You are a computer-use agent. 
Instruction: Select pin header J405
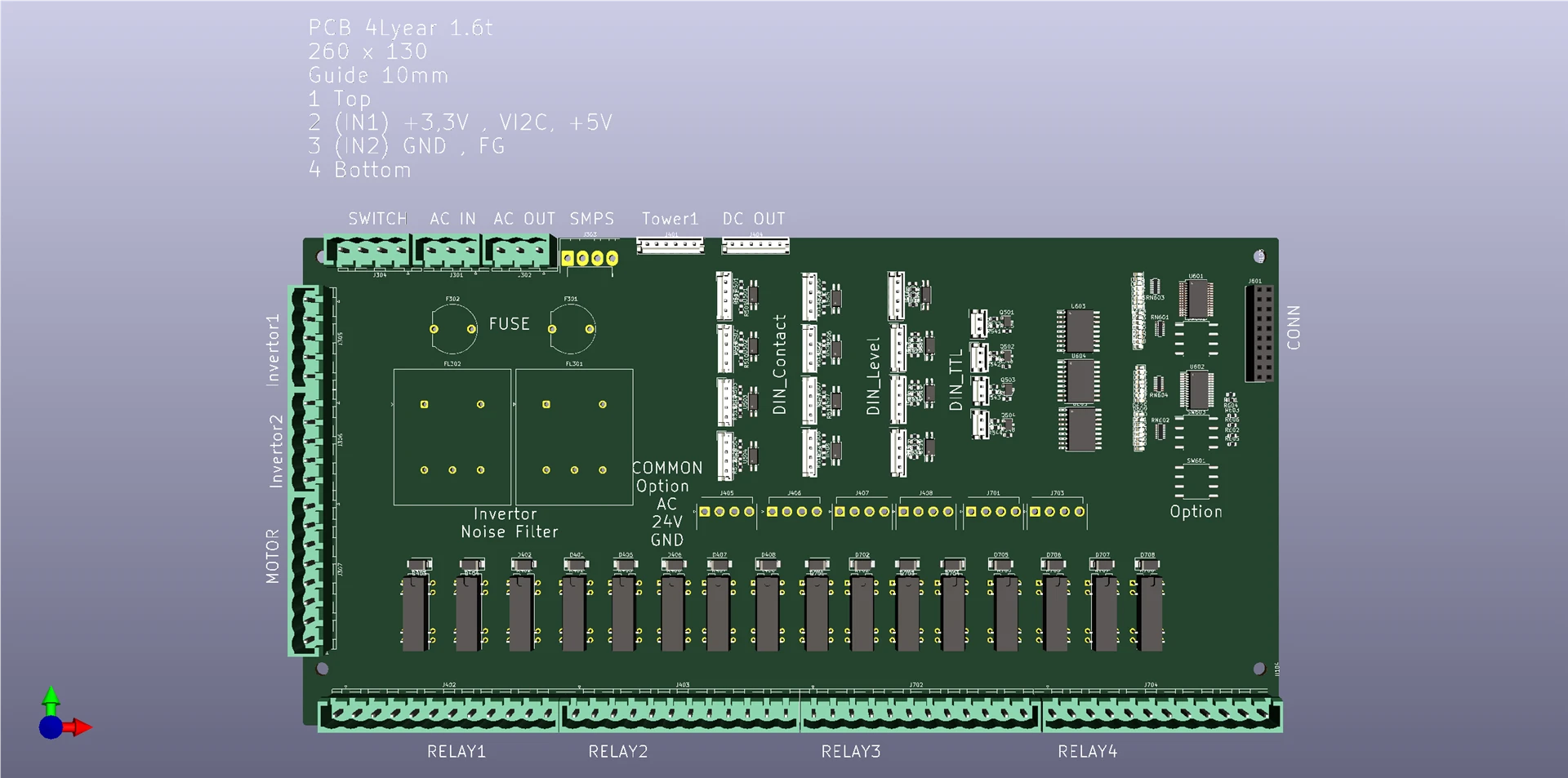pyautogui.click(x=727, y=512)
